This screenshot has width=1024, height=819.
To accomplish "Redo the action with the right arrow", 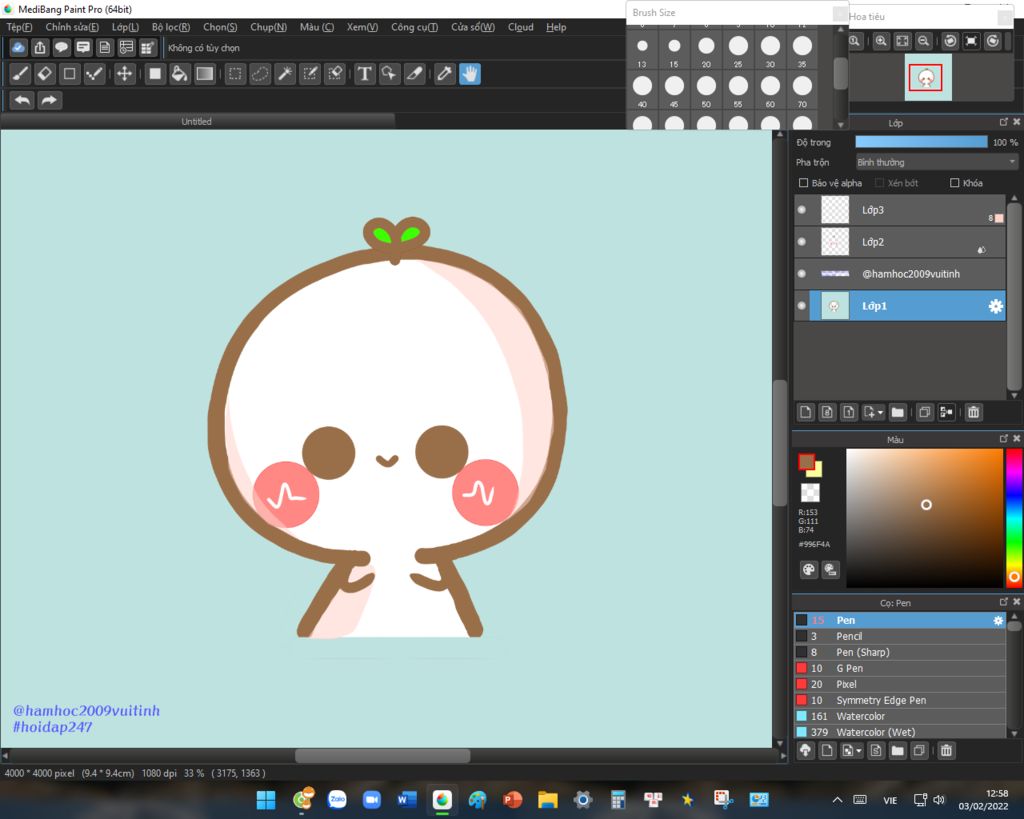I will [x=50, y=101].
